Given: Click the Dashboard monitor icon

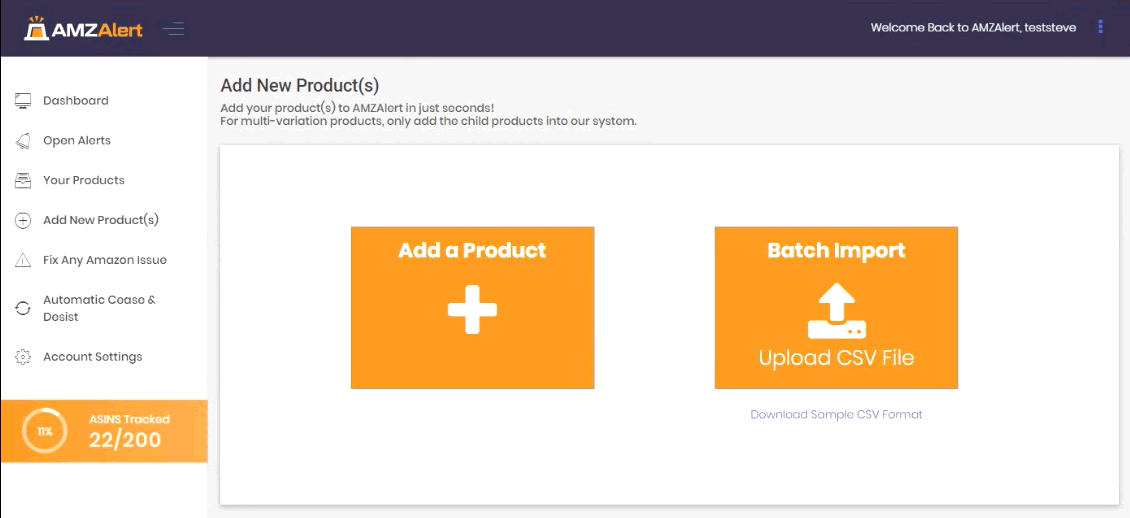Looking at the screenshot, I should pos(23,101).
